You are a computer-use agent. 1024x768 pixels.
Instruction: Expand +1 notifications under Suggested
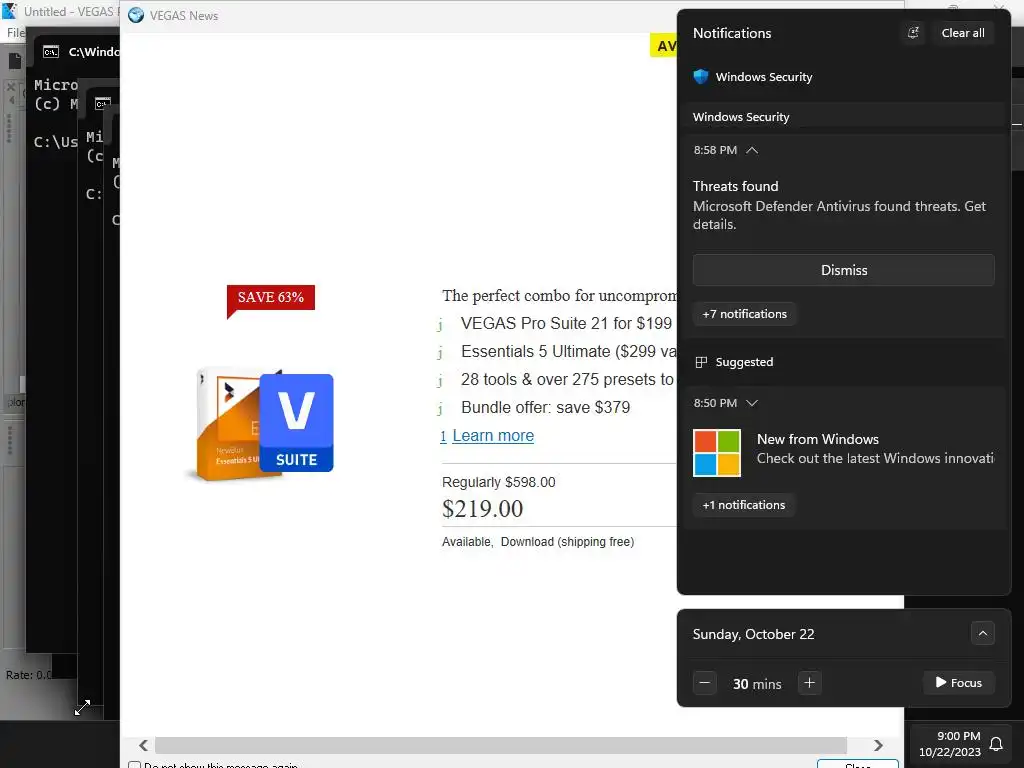(x=743, y=505)
